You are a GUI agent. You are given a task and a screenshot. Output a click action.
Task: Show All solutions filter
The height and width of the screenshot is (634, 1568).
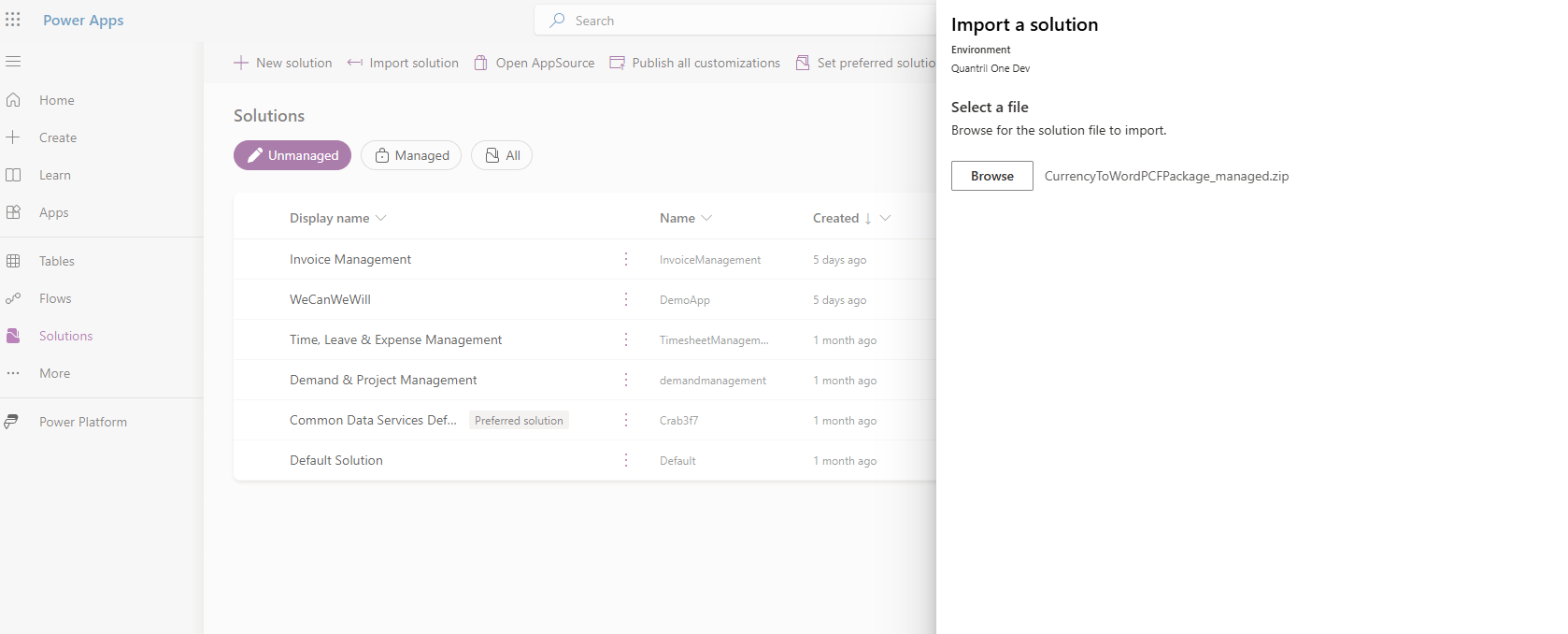(502, 155)
